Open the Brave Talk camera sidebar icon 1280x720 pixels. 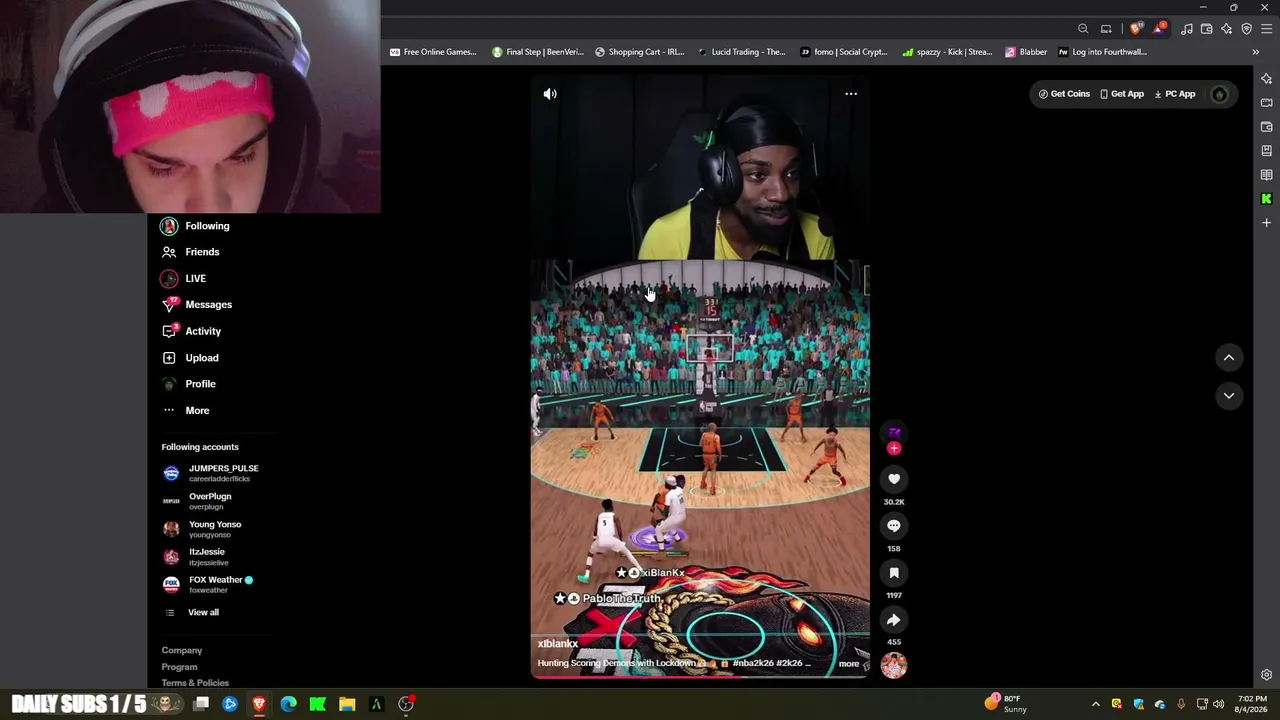coord(1267,103)
